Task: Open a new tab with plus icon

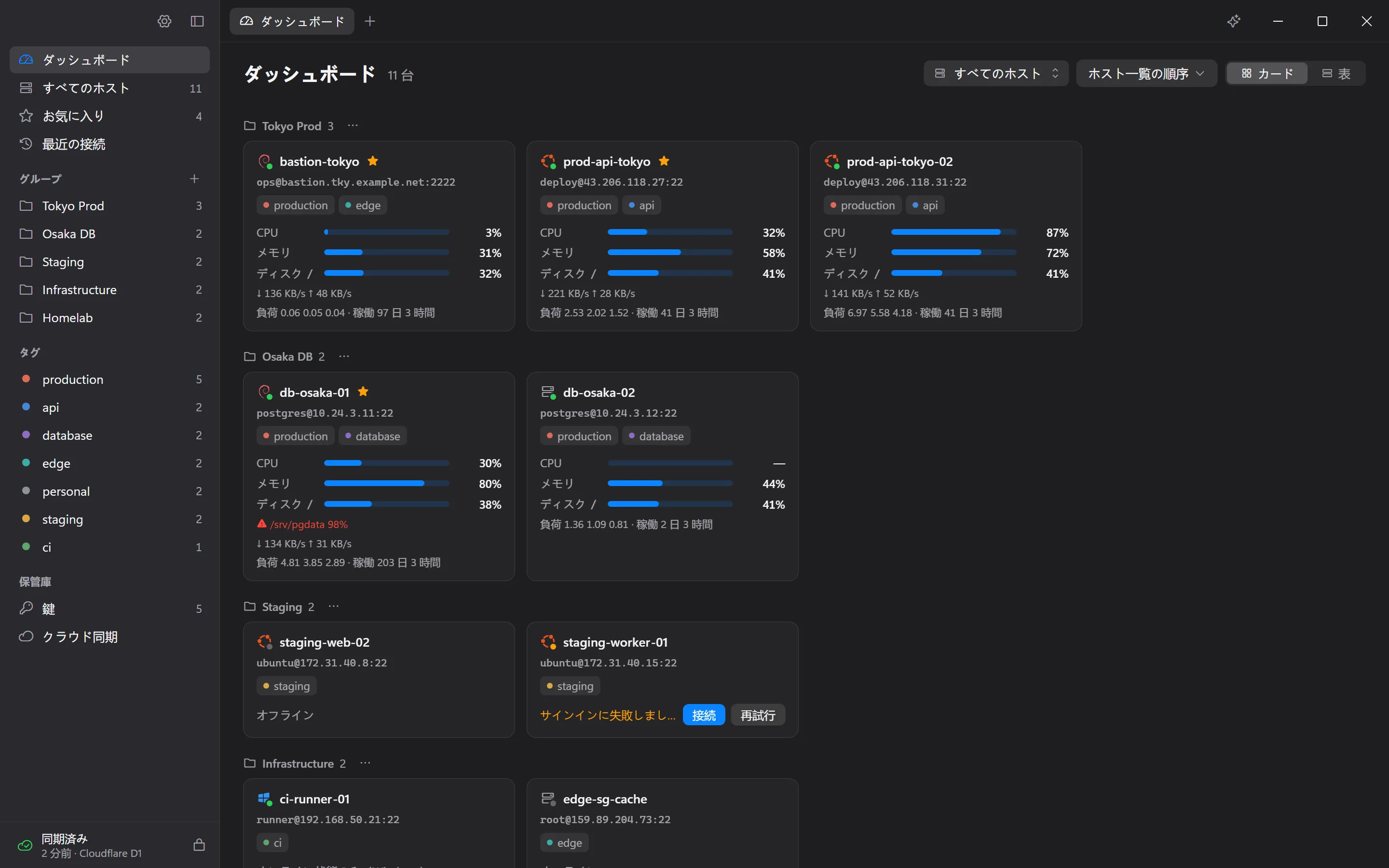Action: coord(370,21)
